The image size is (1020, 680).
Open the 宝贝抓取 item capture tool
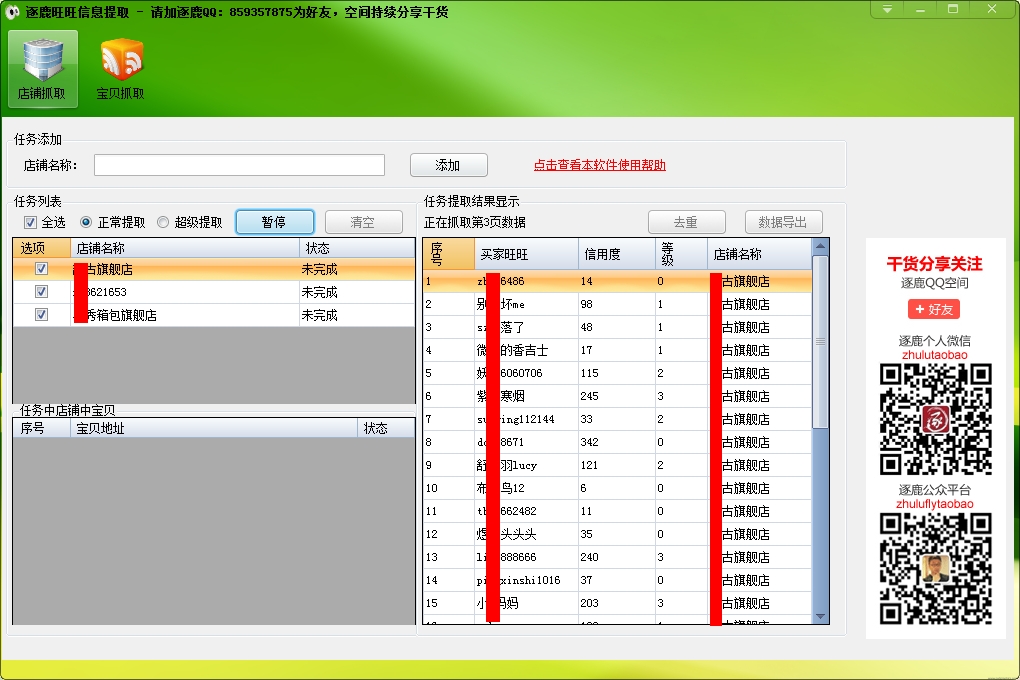coord(121,68)
